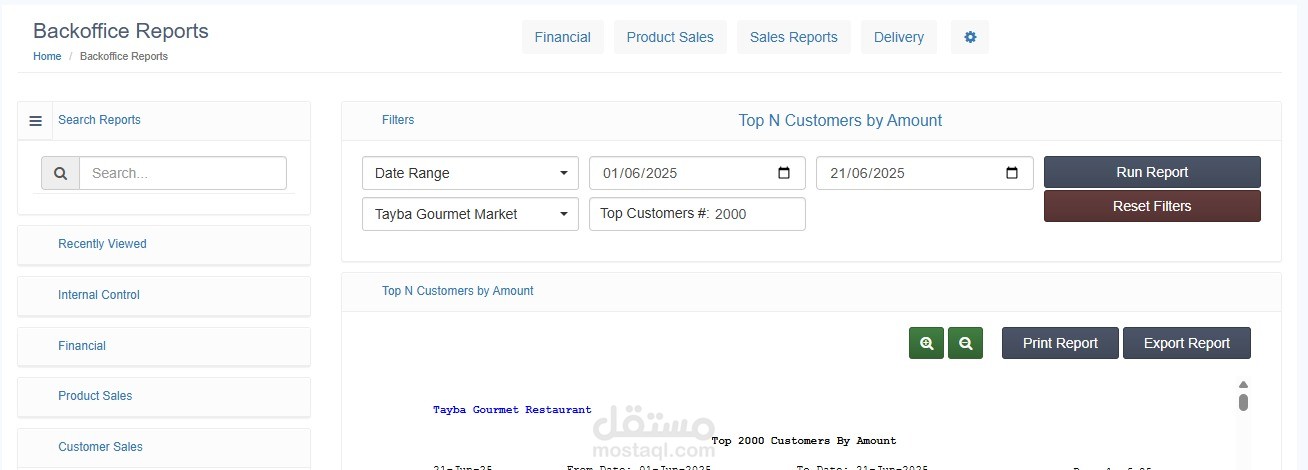Open calendar picker for the 21/06/2025 date
This screenshot has height=470, width=1308.
pyautogui.click(x=1012, y=173)
